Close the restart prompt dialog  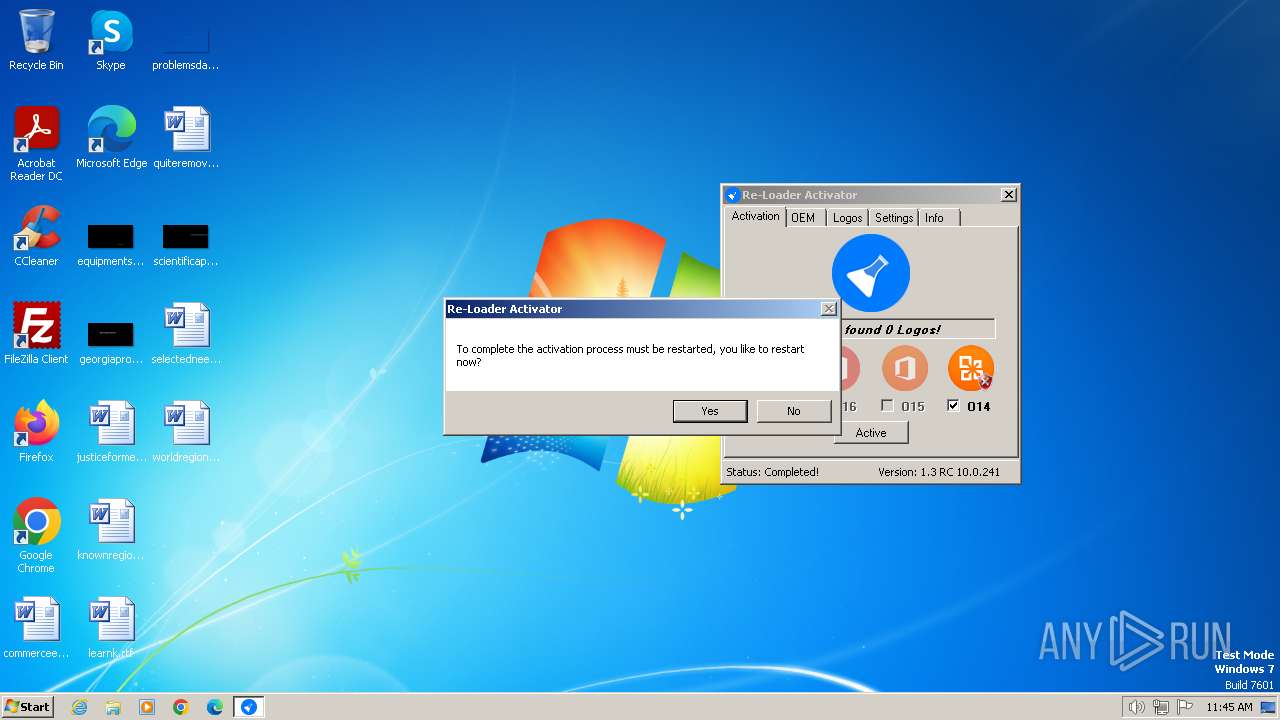[828, 309]
